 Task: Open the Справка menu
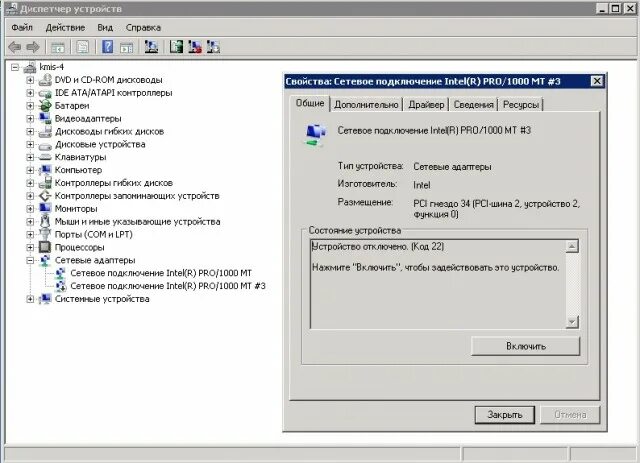(x=143, y=27)
